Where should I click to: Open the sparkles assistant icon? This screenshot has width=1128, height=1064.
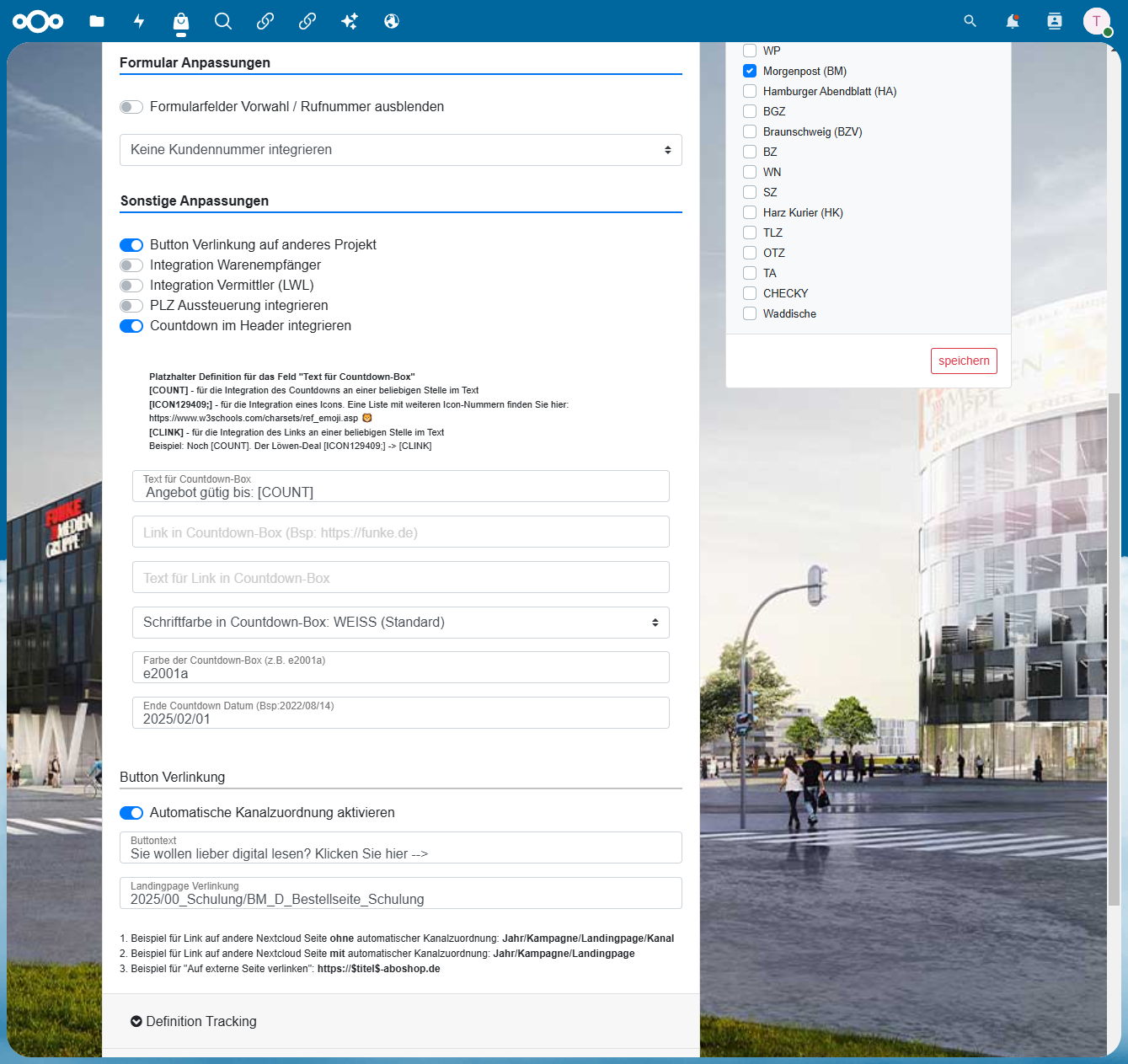(x=350, y=21)
